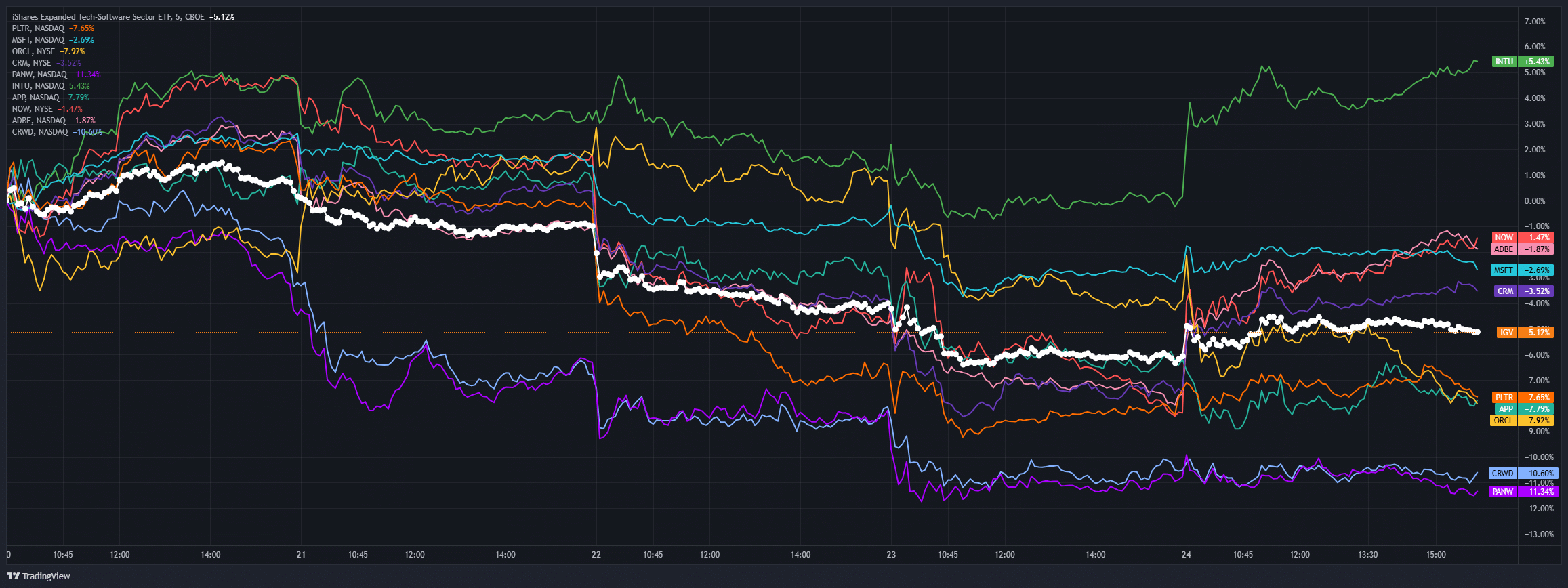The image size is (1568, 588).
Task: Click the 0.00% level on price scale
Action: point(1534,201)
